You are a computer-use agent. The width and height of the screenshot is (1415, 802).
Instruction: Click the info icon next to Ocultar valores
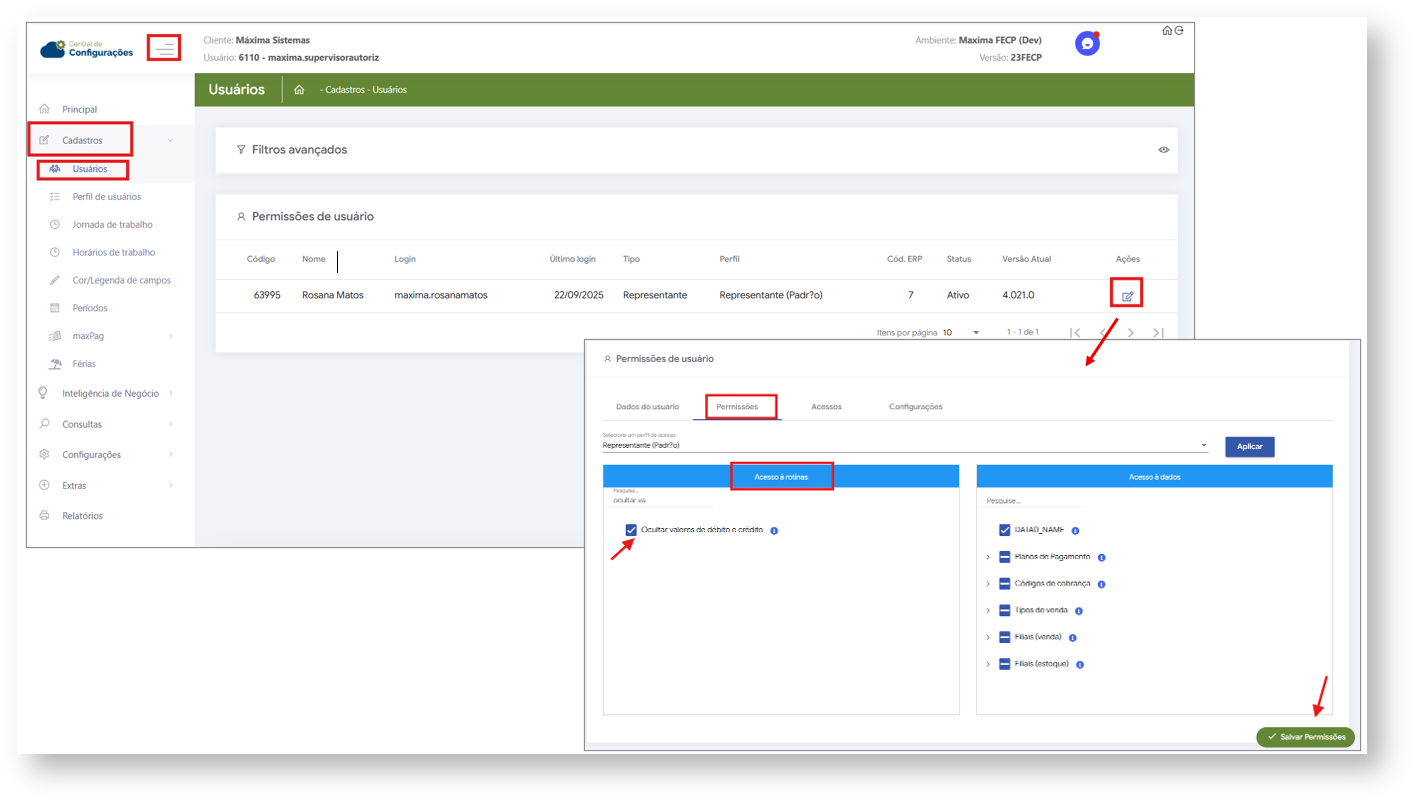774,530
